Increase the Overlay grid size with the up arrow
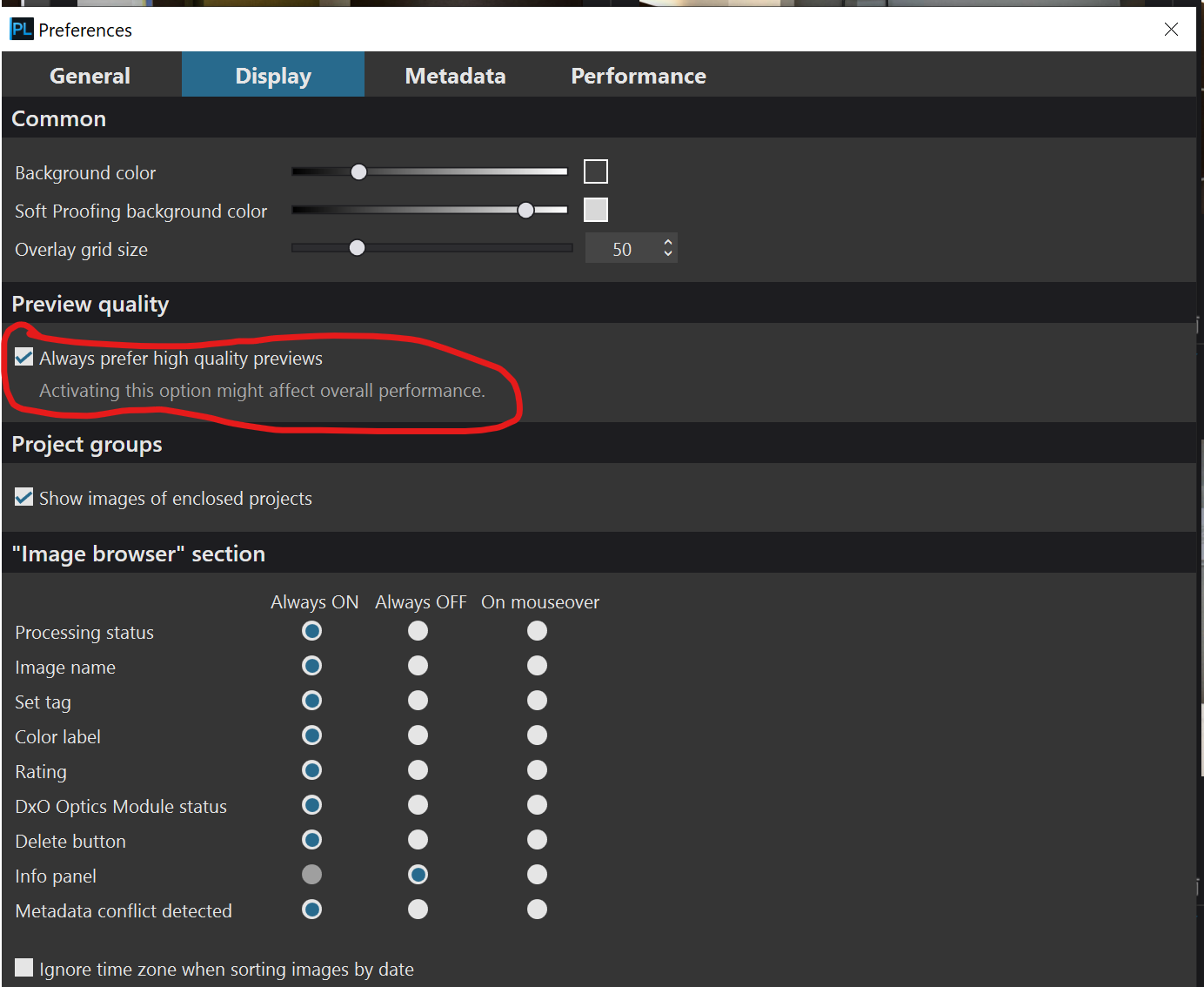Screen dimensions: 1204x987 click(x=668, y=242)
